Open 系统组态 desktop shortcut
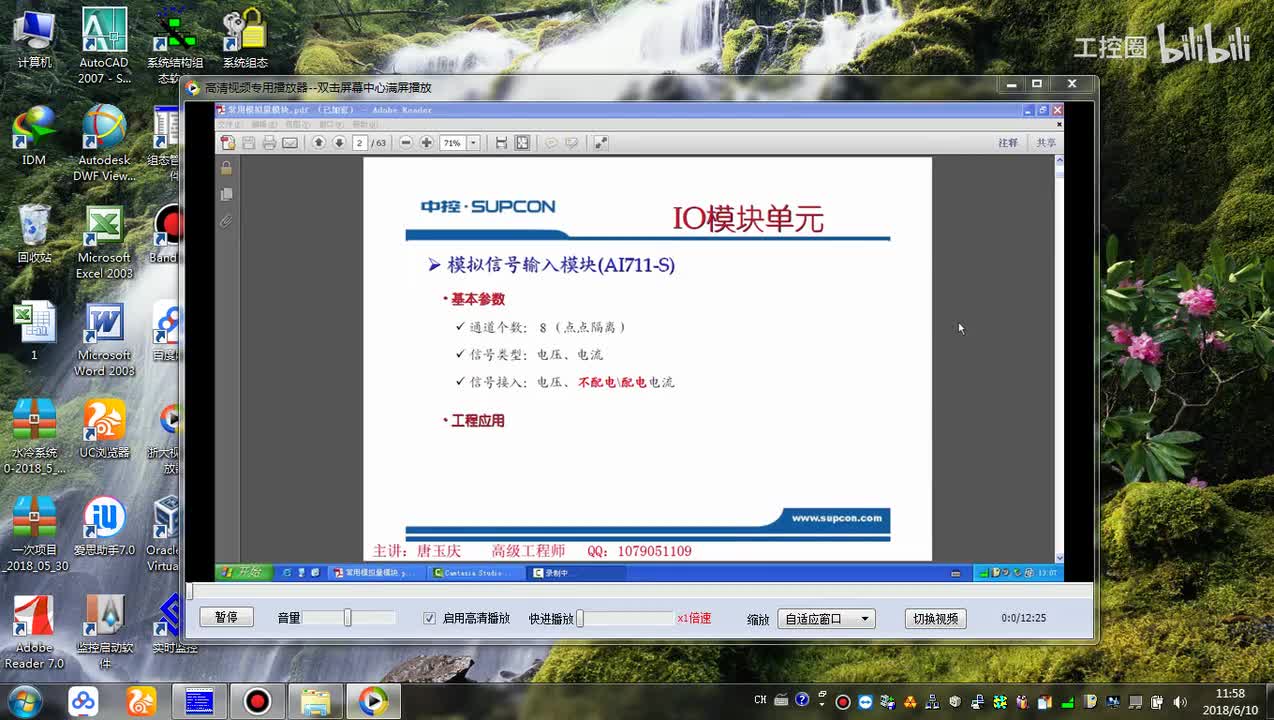Viewport: 1274px width, 720px height. click(245, 40)
